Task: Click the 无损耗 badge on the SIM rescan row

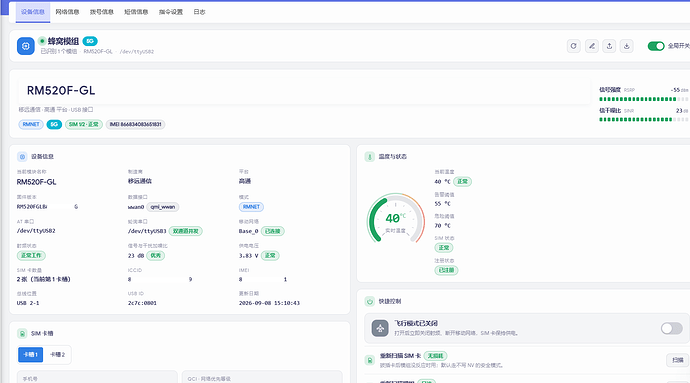Action: coord(436,355)
